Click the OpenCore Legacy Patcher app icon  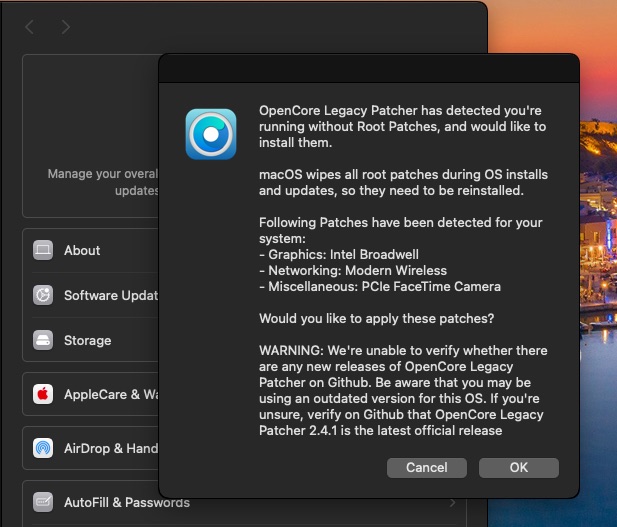[x=211, y=134]
